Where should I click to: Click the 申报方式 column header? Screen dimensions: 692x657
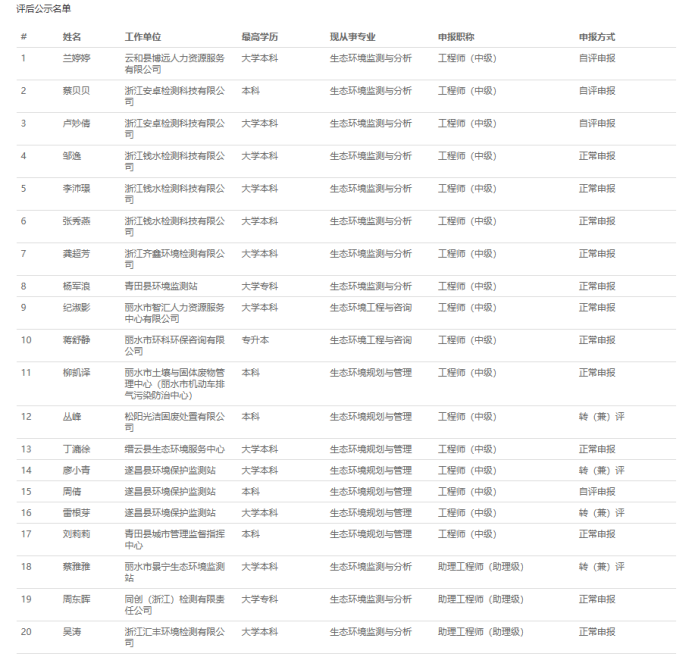click(596, 37)
